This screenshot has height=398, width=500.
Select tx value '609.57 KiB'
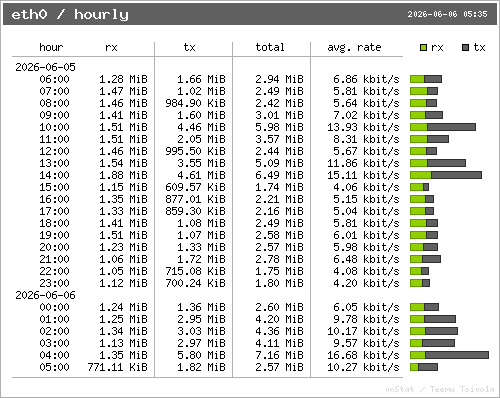[195, 187]
